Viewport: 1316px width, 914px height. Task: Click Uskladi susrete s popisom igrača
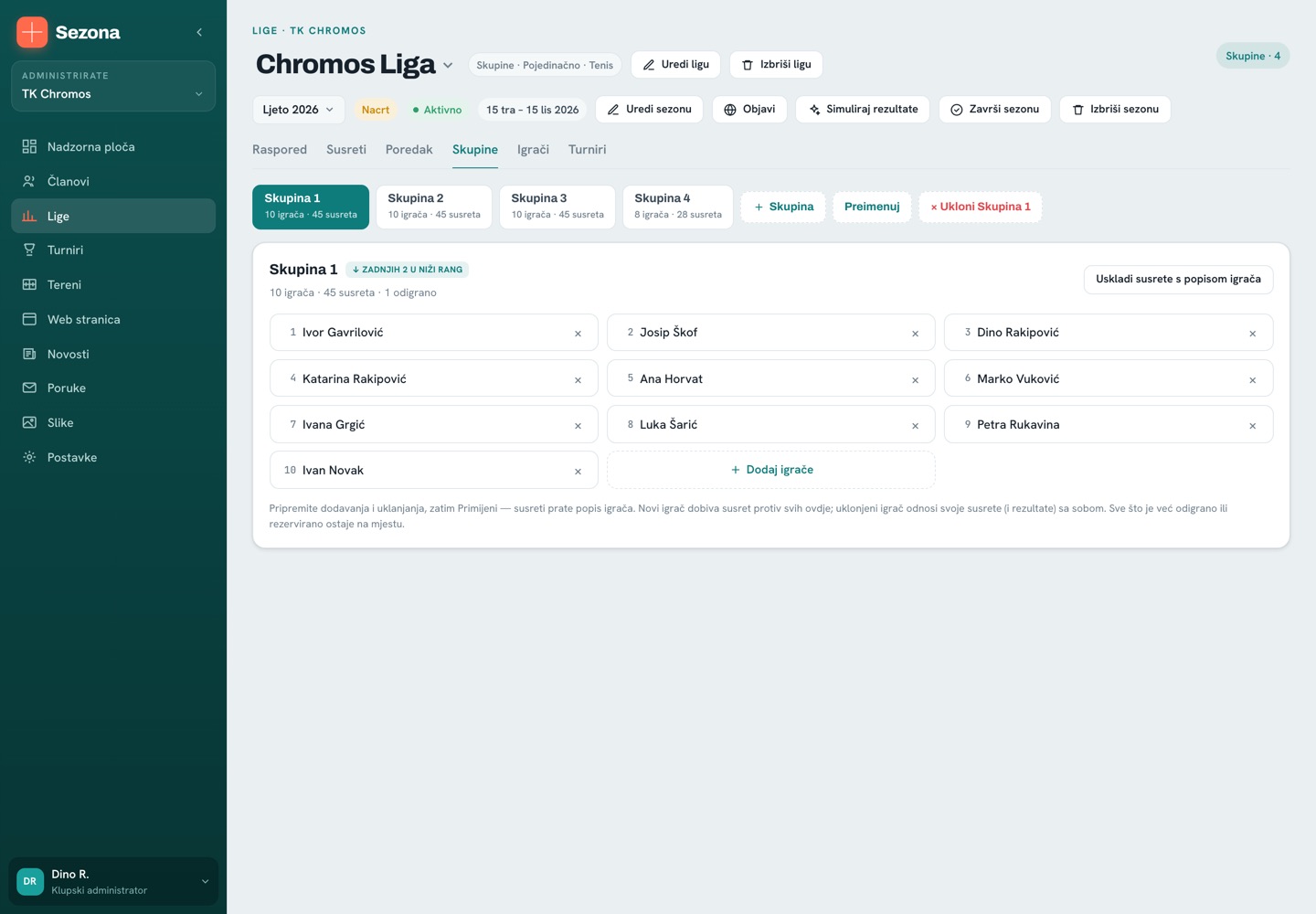tap(1178, 280)
